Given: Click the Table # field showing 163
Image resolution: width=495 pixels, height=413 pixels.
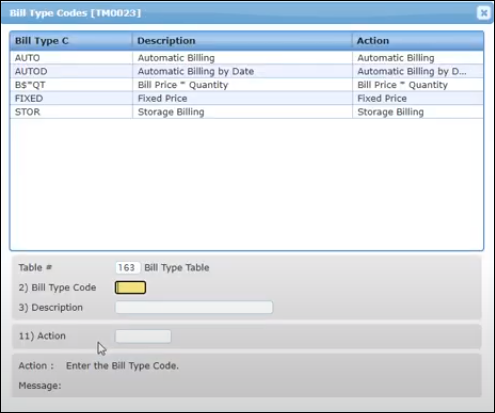Looking at the screenshot, I should pyautogui.click(x=127, y=267).
